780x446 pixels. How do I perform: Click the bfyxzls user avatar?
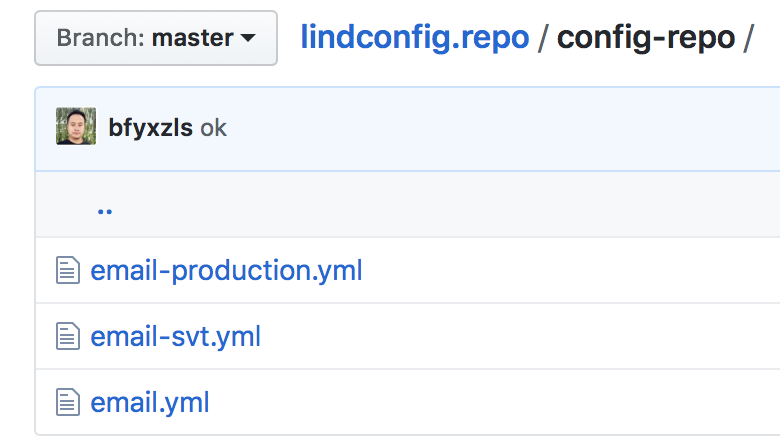click(x=76, y=127)
